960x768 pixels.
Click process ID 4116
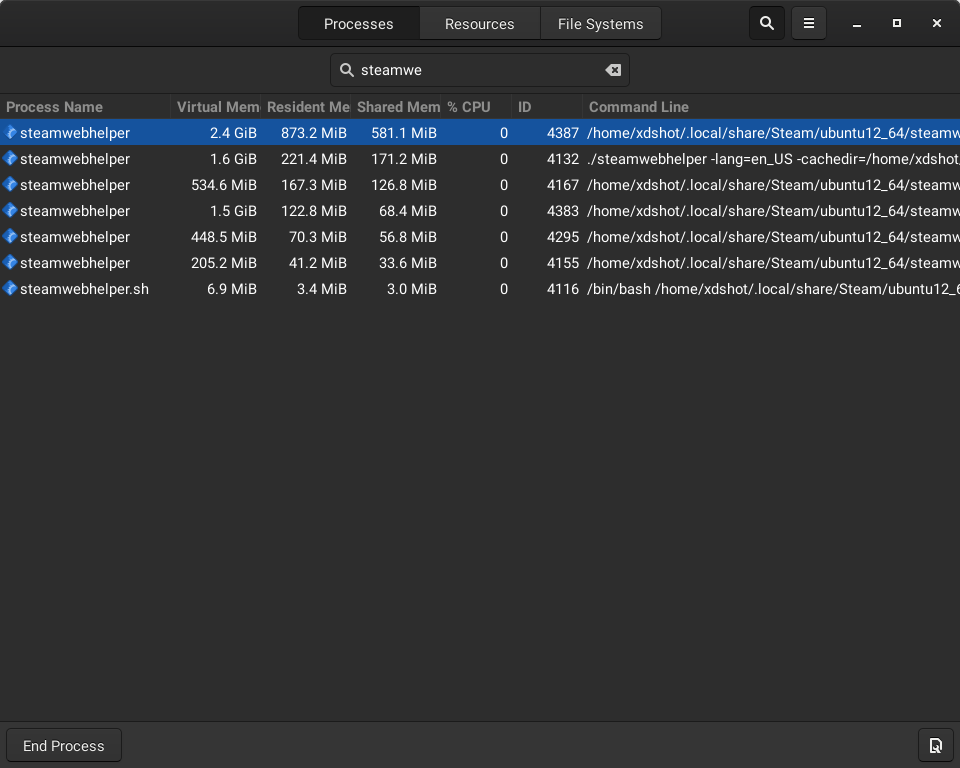tap(563, 289)
